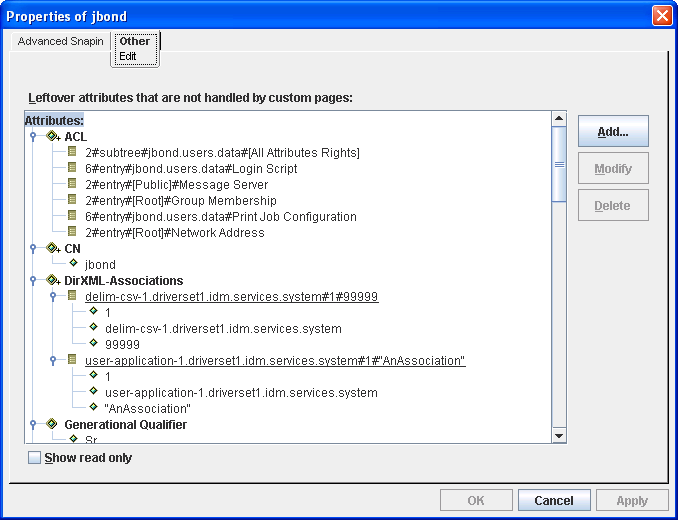Select 6#entry#jbond.users.data#Print Job Configuration
This screenshot has height=520, width=678.
coord(221,217)
